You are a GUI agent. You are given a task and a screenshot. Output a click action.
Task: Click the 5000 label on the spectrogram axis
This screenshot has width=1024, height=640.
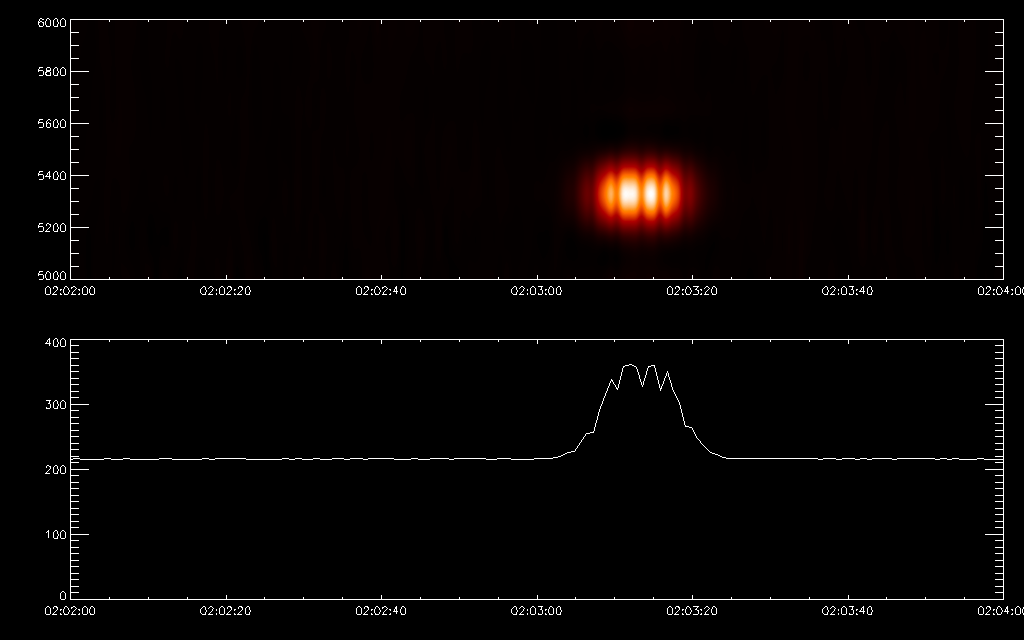(53, 276)
